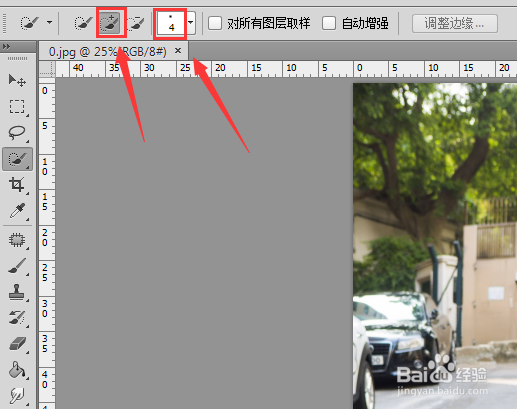This screenshot has height=409, width=517.
Task: Close the 0.jpg document tab
Action: coord(178,51)
